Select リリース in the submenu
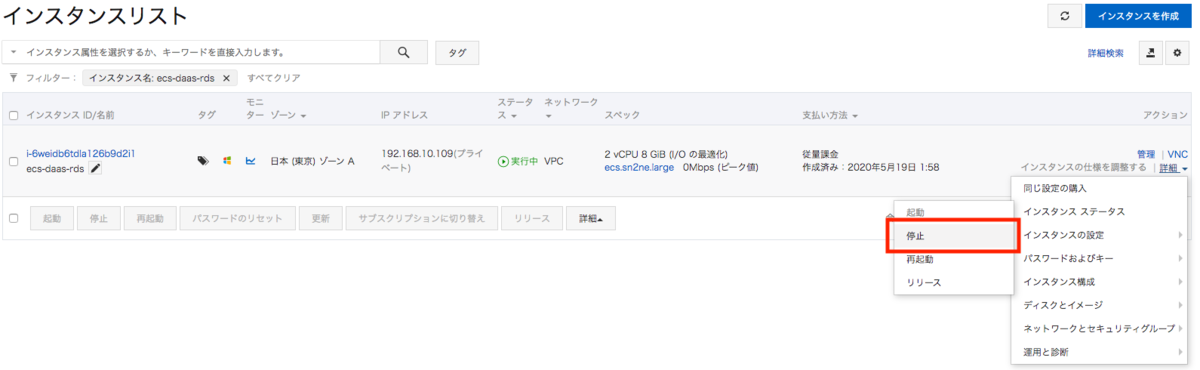Screen dimensions: 1200x370 click(954, 282)
